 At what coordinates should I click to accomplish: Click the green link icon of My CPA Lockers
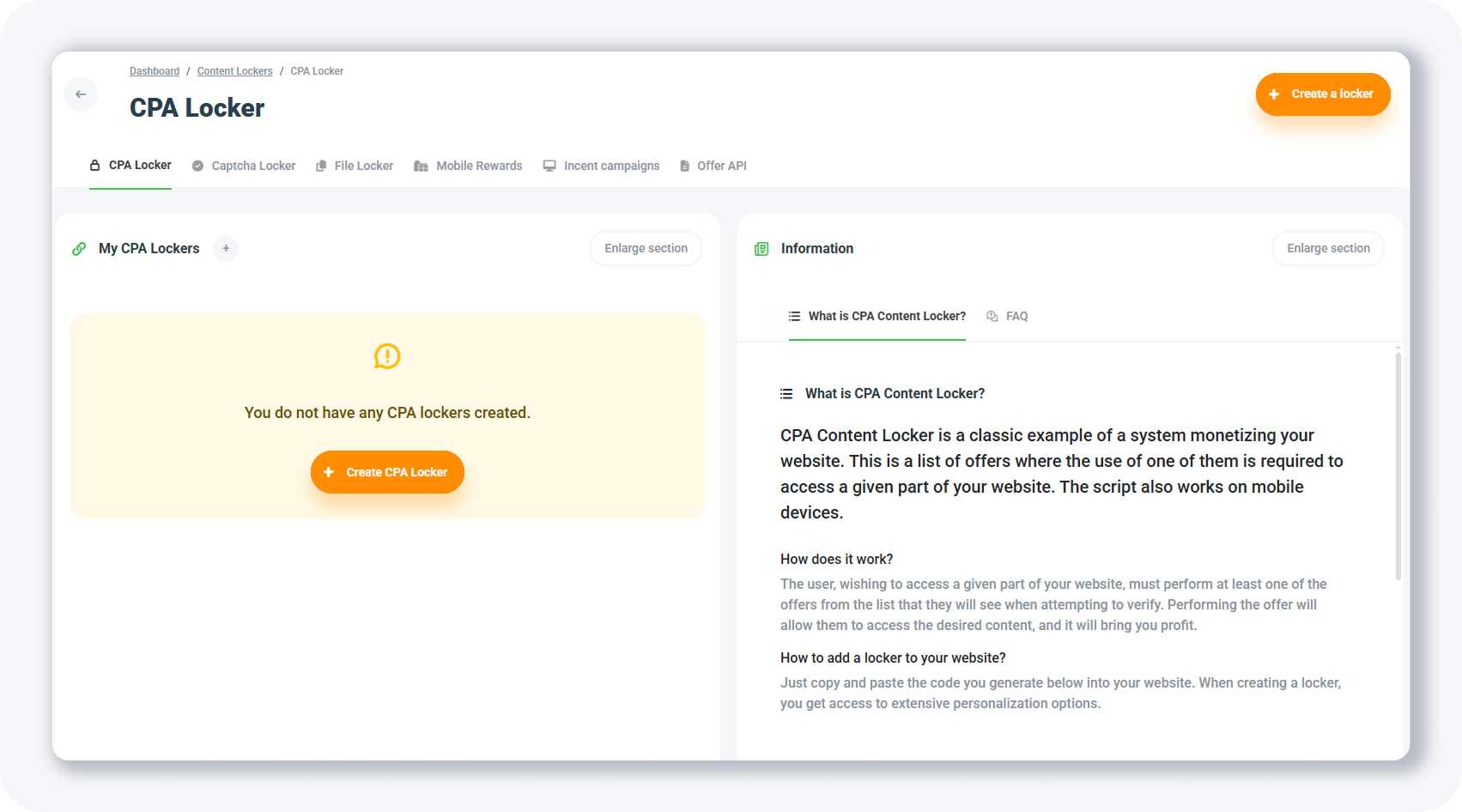pos(79,249)
